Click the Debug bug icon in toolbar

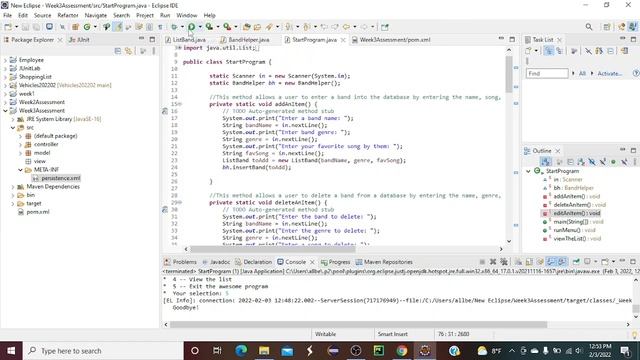coord(174,27)
